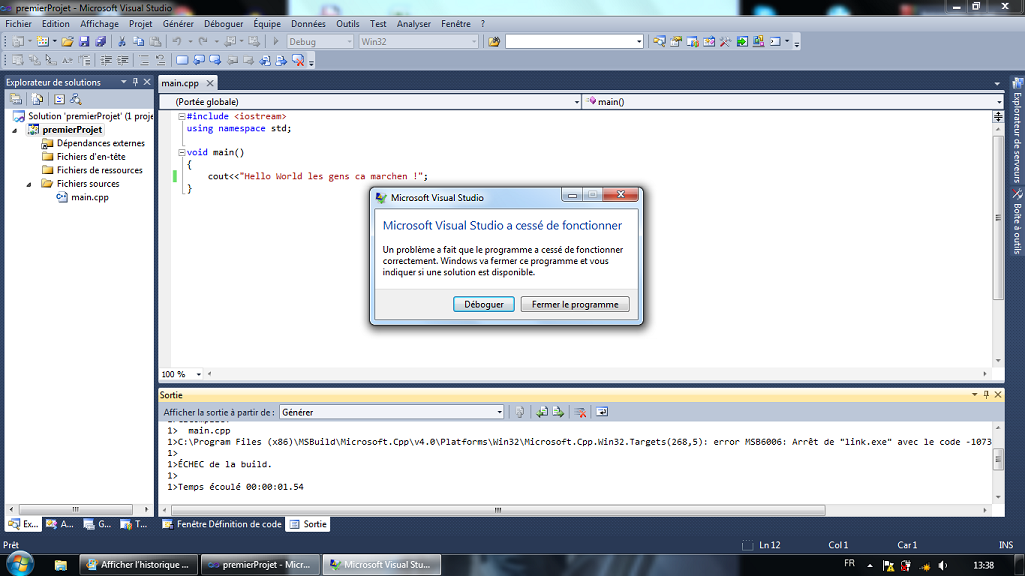This screenshot has height=576, width=1025.
Task: Collapse the Fichiers sources folder
Action: (29, 184)
